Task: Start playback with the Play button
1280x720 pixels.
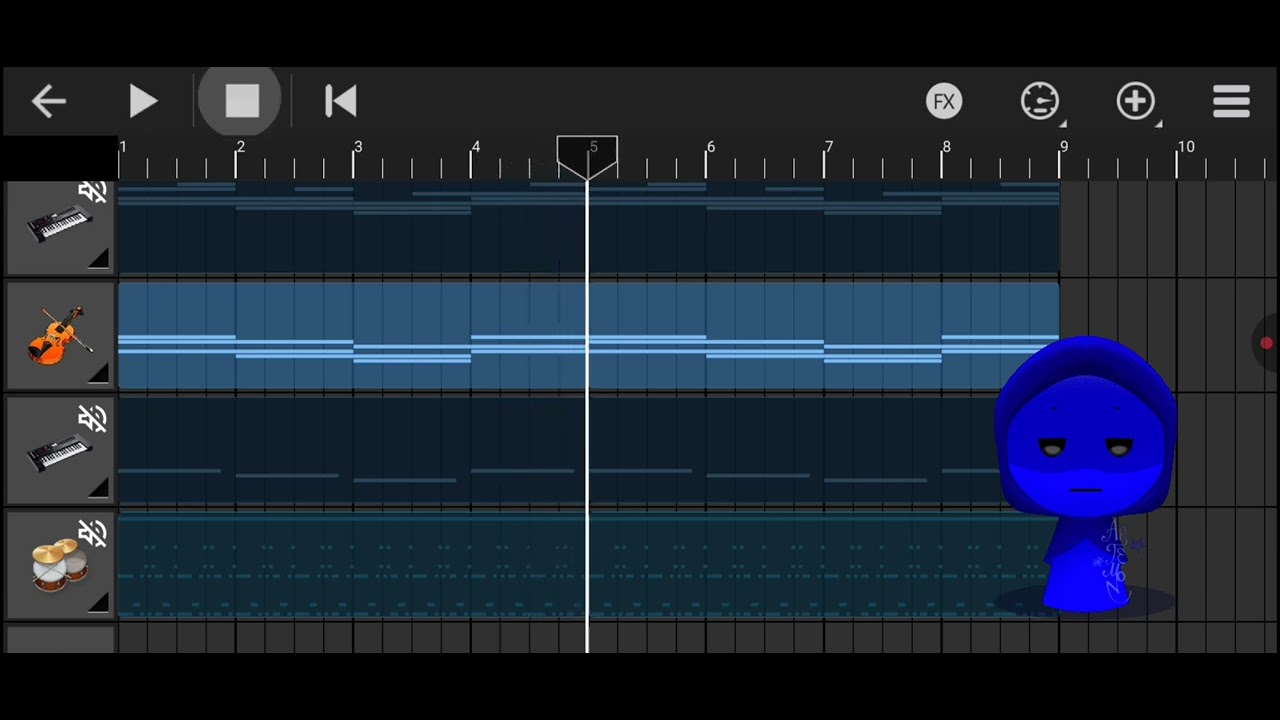Action: point(143,101)
